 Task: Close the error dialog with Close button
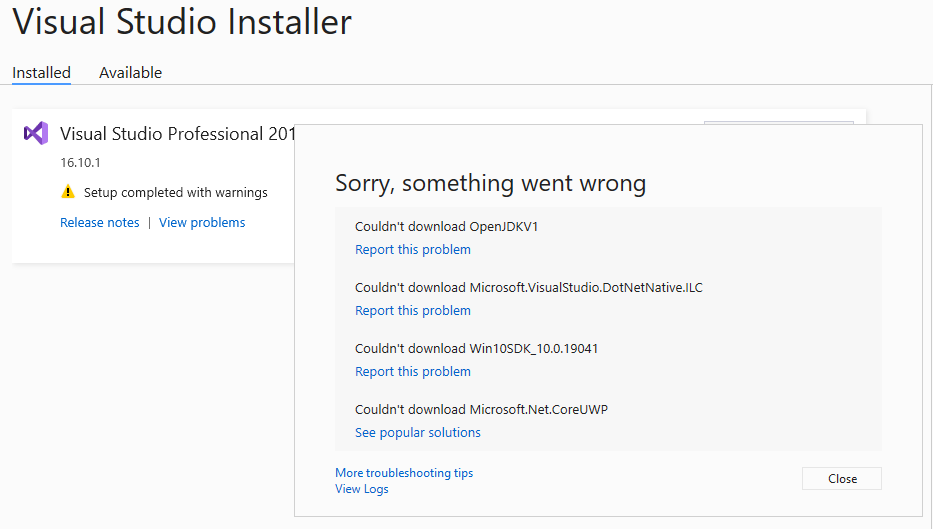(842, 478)
